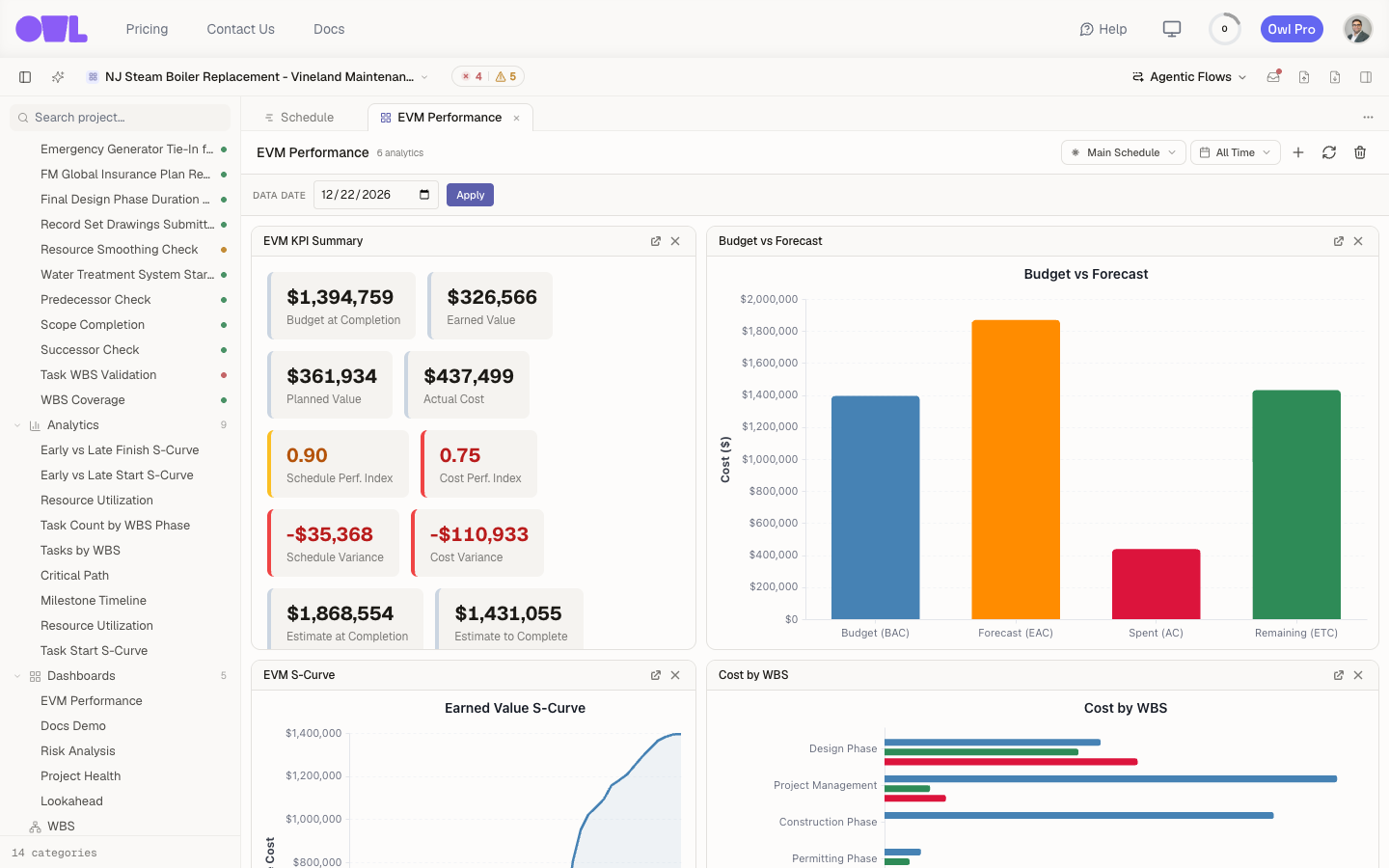Click the blue Budget (BAC) bar
Image resolution: width=1389 pixels, height=868 pixels.
[x=875, y=507]
